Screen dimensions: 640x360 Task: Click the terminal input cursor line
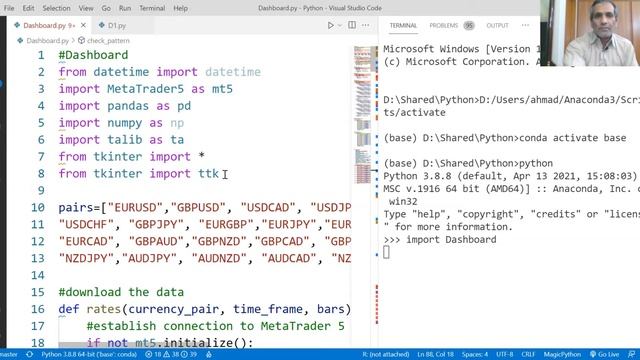[x=386, y=253]
